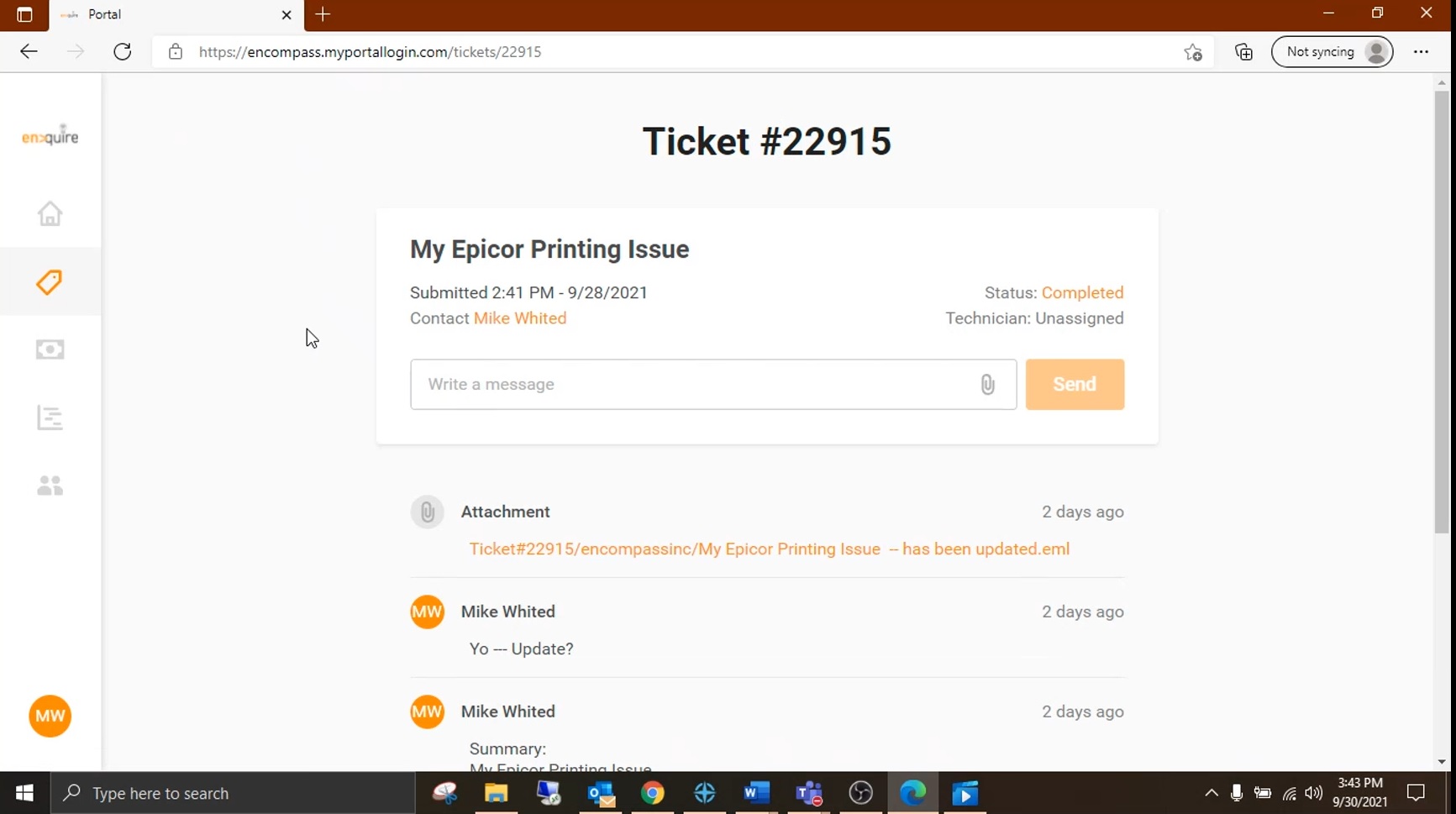This screenshot has width=1456, height=814.
Task: Click the 'Ticket #22915' heading
Action: click(x=766, y=140)
